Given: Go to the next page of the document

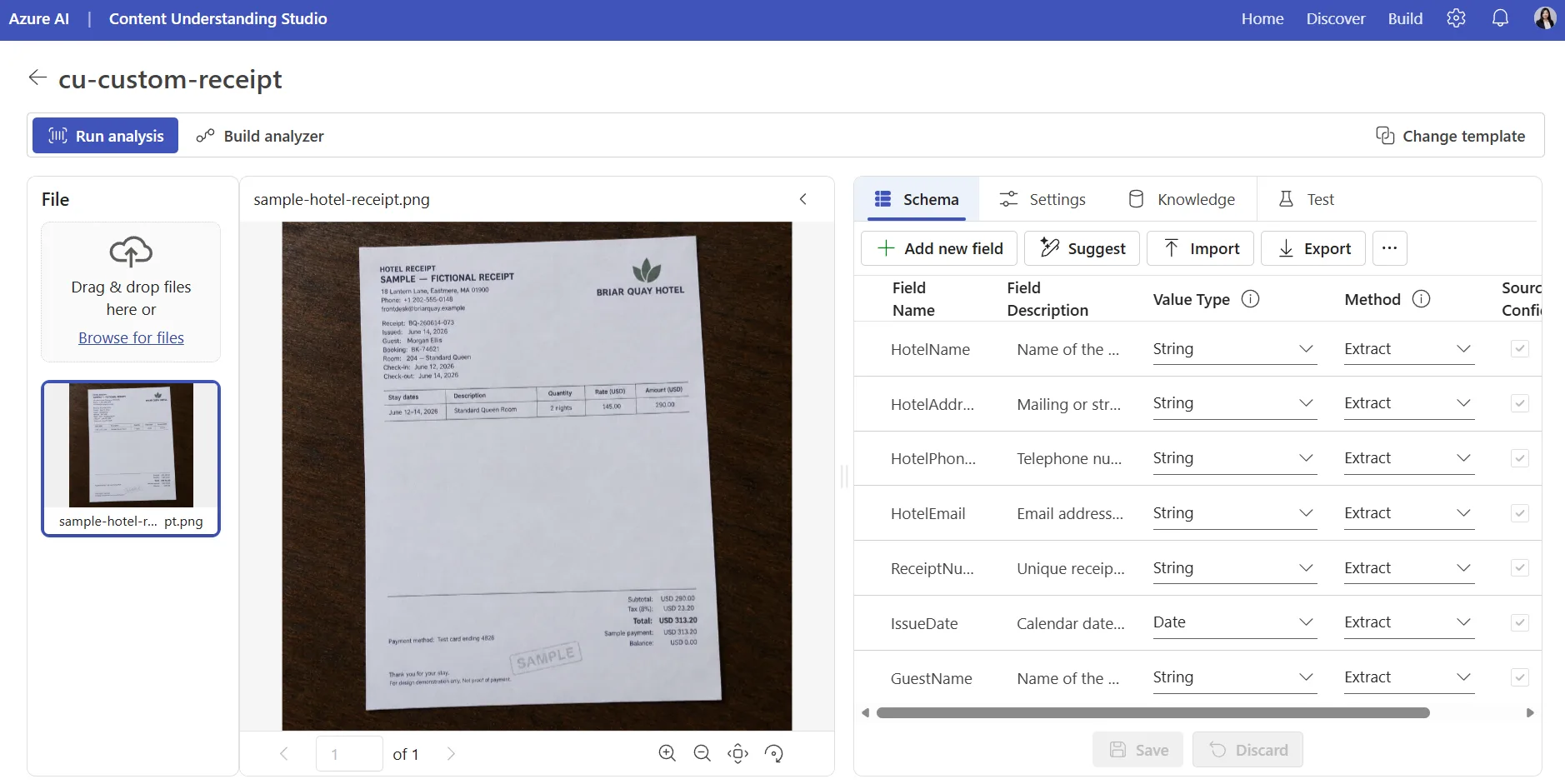Looking at the screenshot, I should click(451, 754).
